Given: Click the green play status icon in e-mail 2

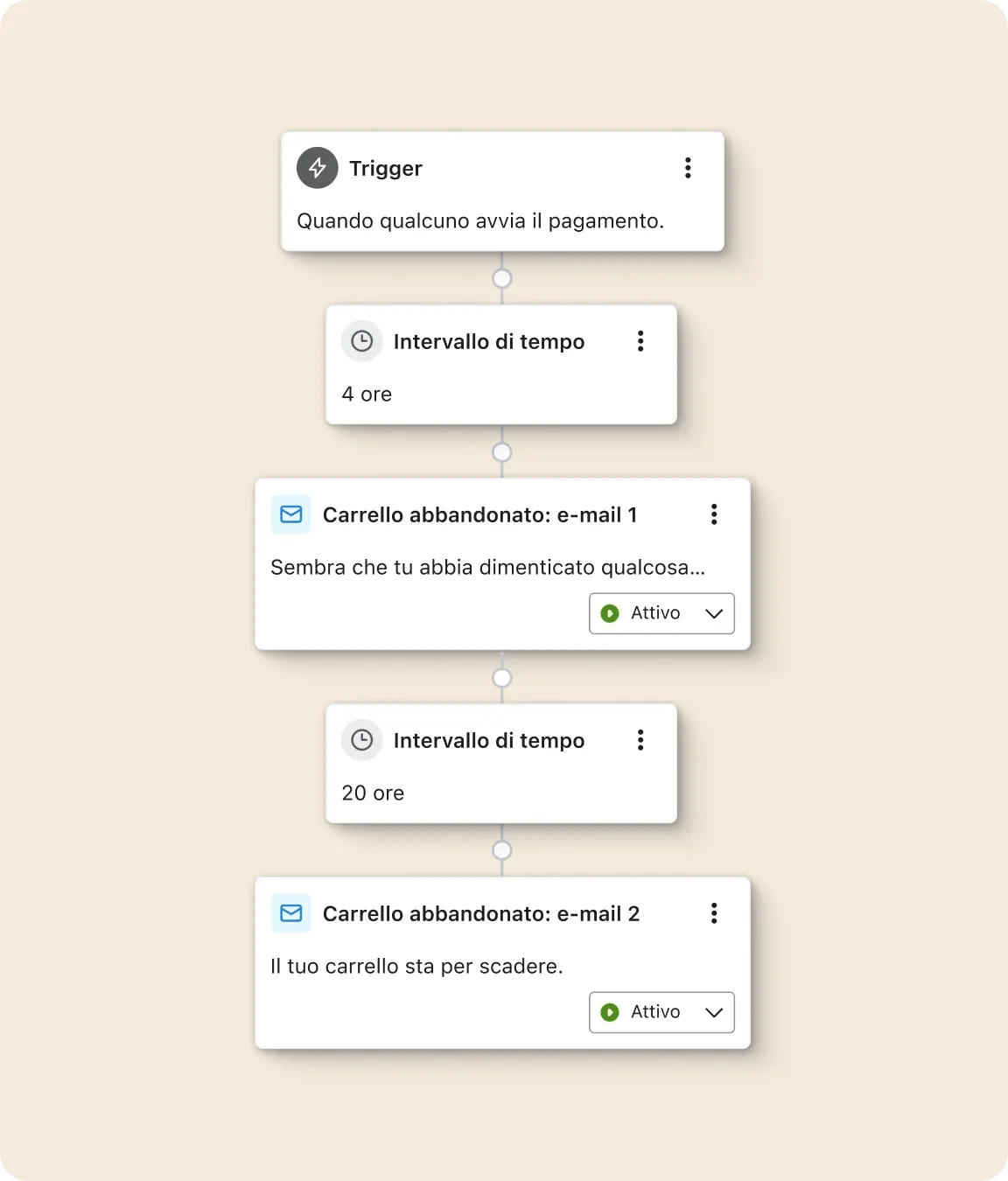Looking at the screenshot, I should coord(611,1012).
